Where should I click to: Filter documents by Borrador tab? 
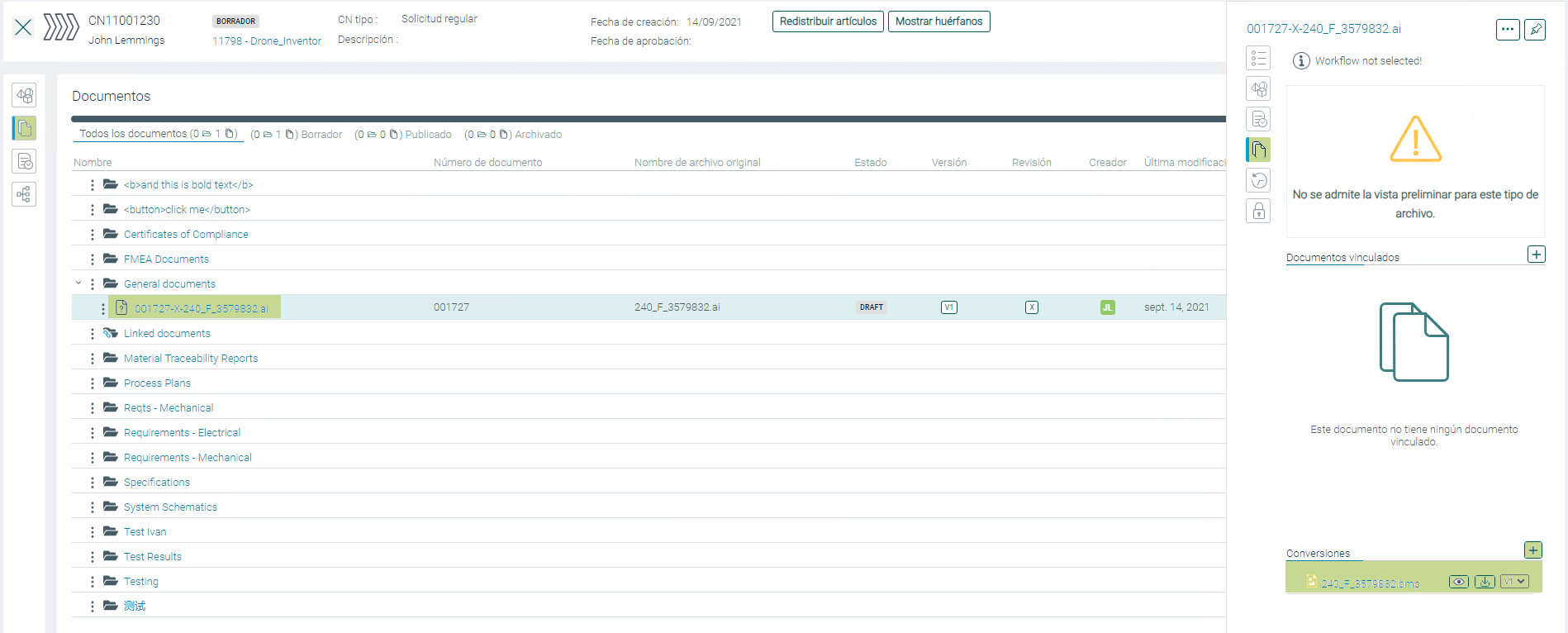click(x=297, y=135)
